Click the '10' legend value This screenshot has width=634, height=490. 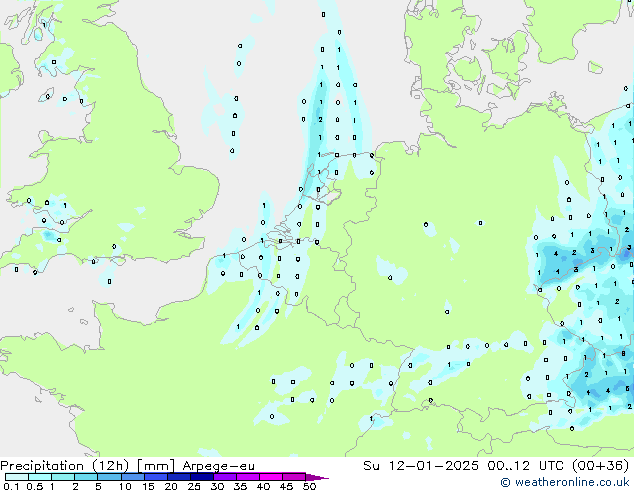tap(125, 486)
